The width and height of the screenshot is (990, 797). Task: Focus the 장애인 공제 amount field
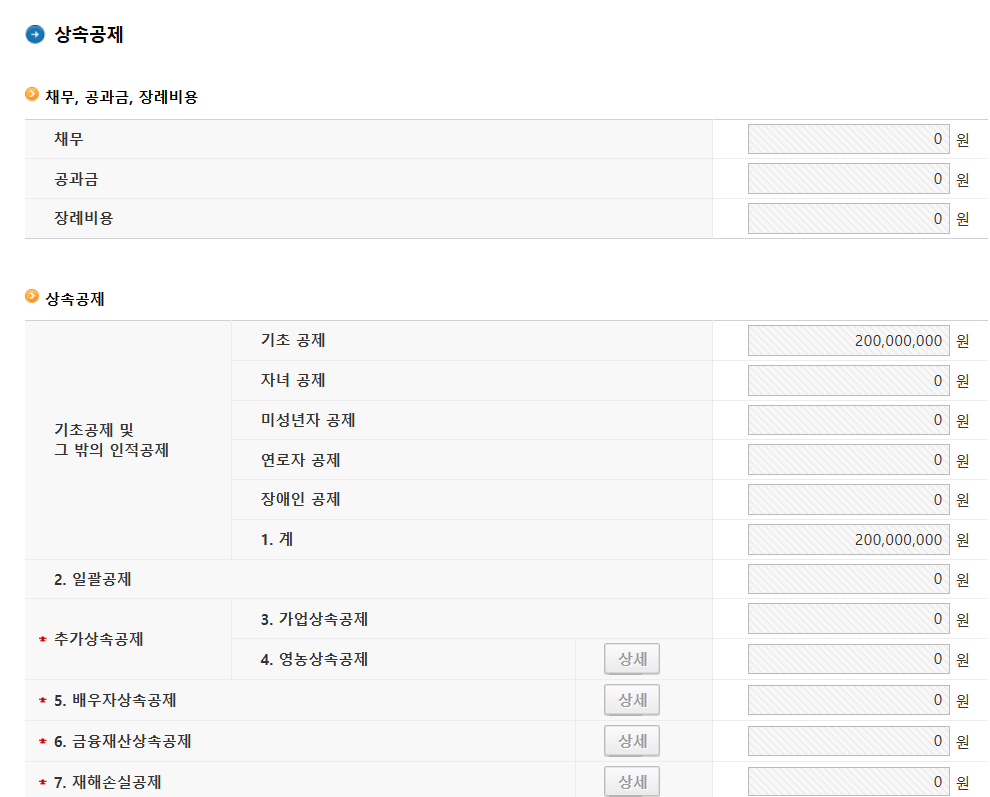point(848,499)
